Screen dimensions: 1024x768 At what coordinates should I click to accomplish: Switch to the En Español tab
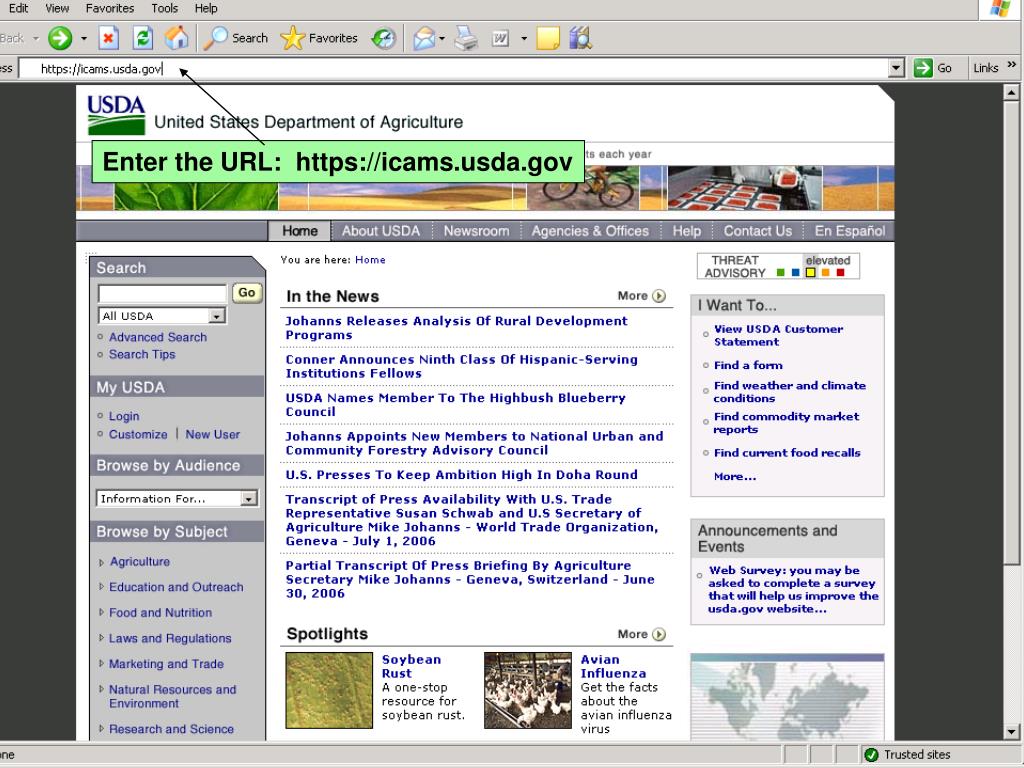[x=850, y=231]
